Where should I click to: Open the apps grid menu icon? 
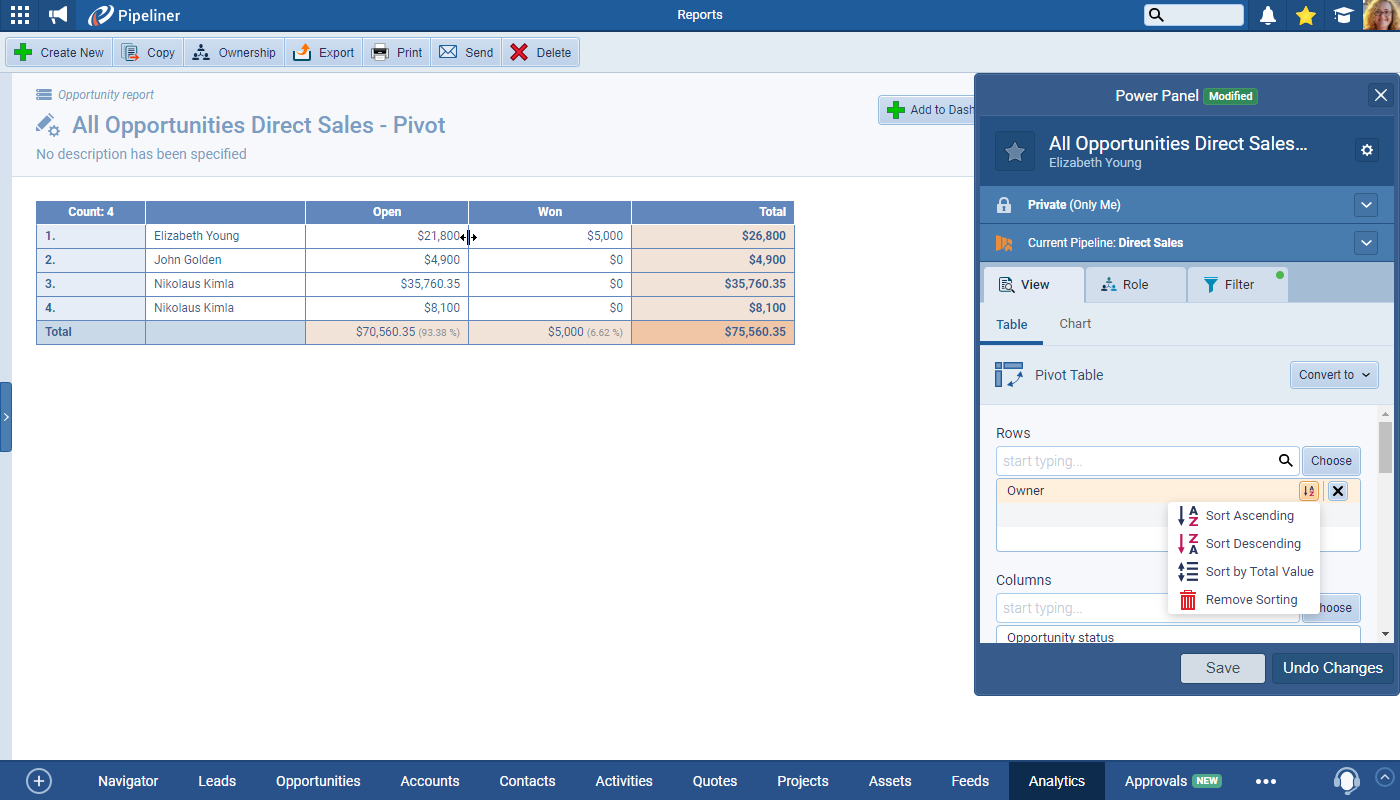(19, 15)
